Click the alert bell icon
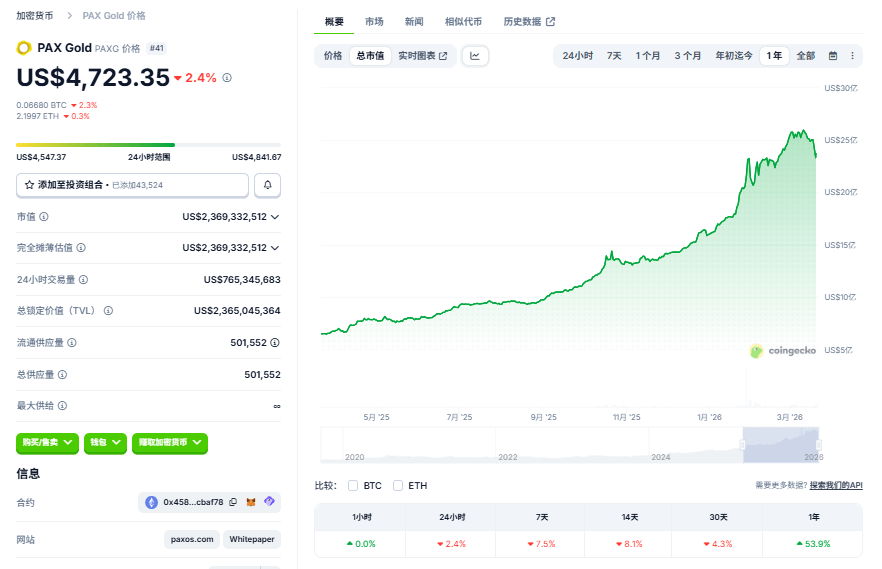The image size is (882, 569). coord(268,185)
